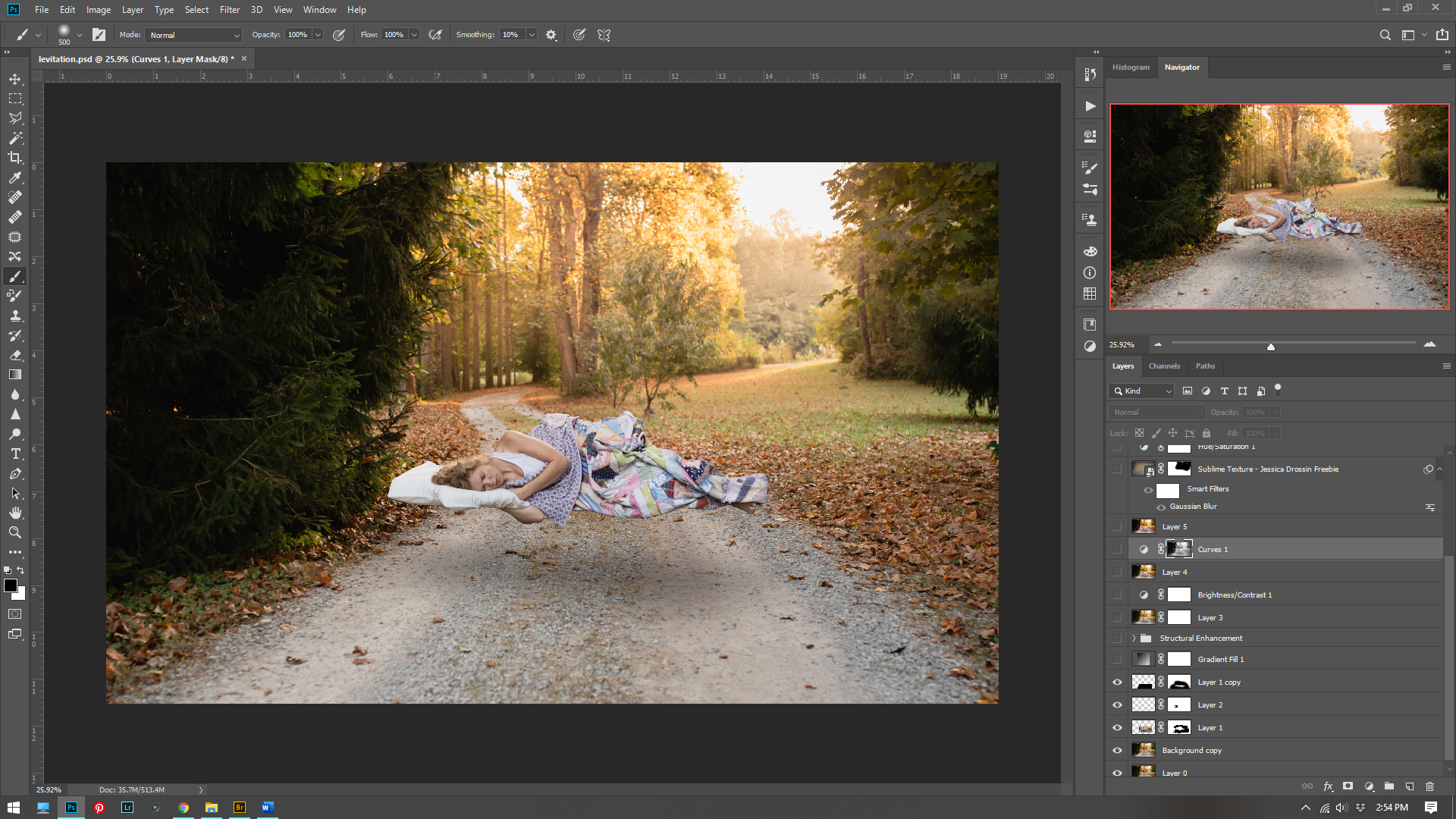Click the foreground color swatch
Viewport: 1456px width, 819px height.
[11, 585]
